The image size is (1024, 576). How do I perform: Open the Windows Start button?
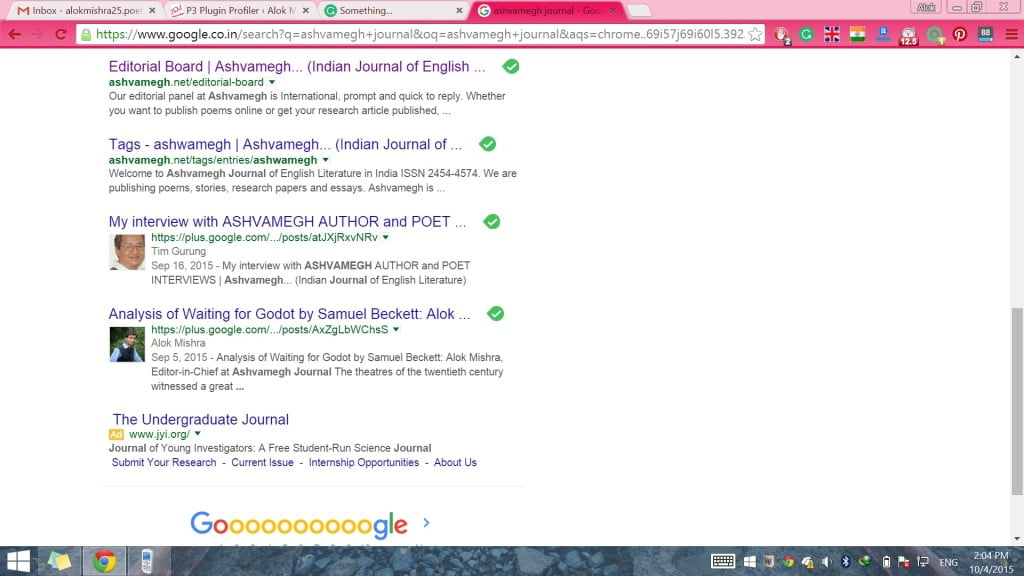(x=18, y=561)
